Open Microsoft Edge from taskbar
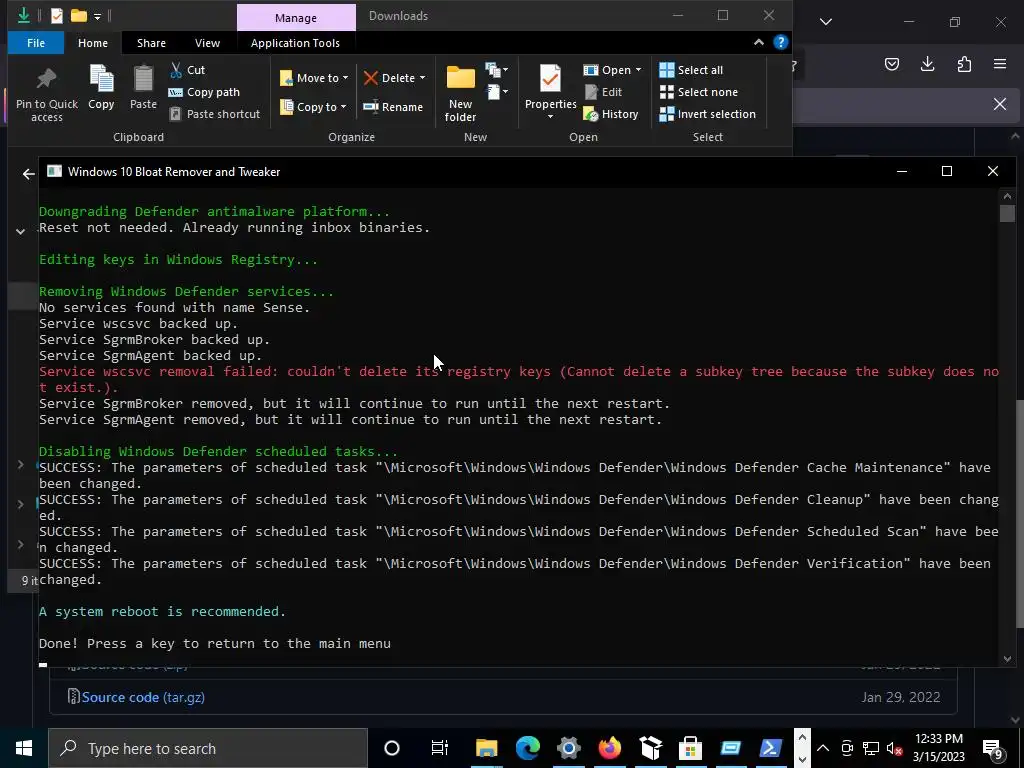Image resolution: width=1024 pixels, height=768 pixels. click(x=528, y=748)
